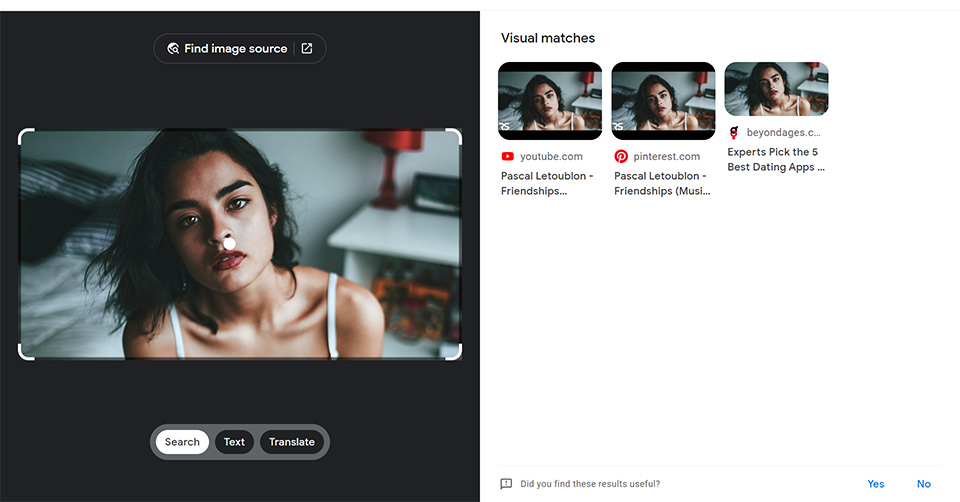Answer No to results useful question
Image resolution: width=960 pixels, height=502 pixels.
pos(924,484)
